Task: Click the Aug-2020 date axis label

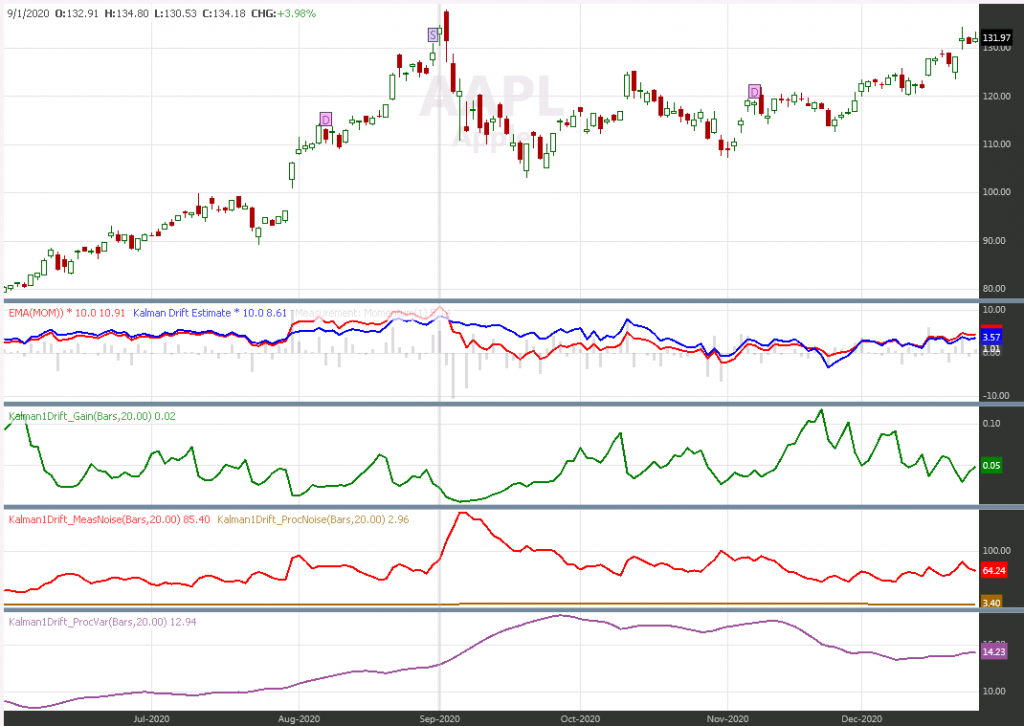Action: [299, 719]
